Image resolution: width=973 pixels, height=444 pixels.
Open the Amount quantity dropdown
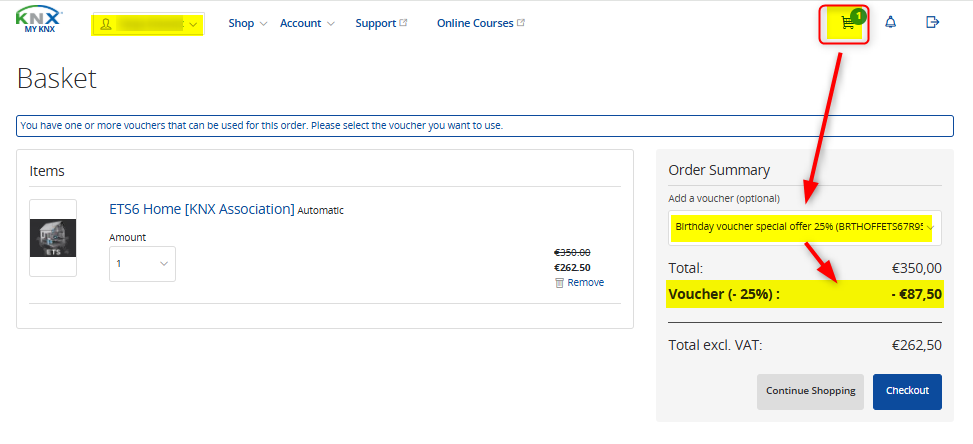tap(142, 264)
